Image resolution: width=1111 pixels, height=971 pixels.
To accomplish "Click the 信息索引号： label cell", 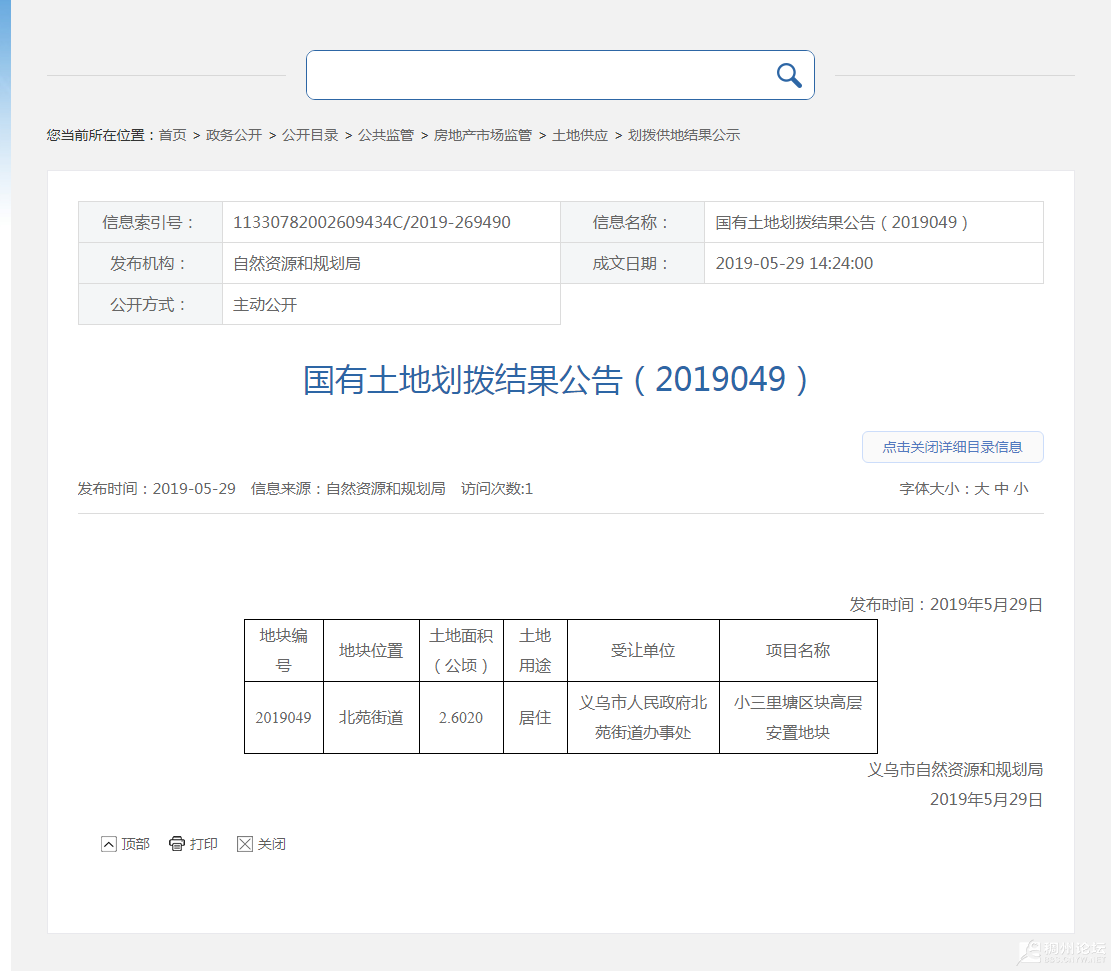I will 150,223.
